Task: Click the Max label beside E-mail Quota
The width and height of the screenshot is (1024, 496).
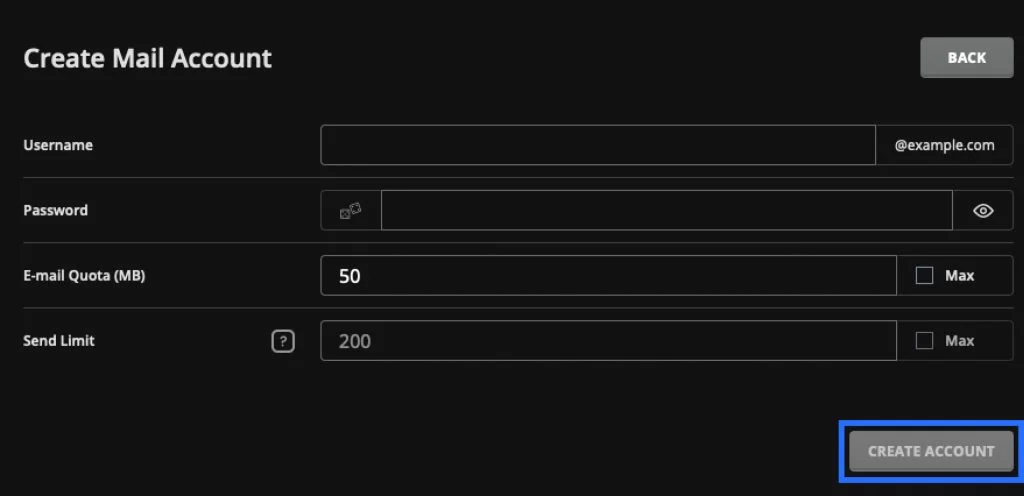Action: (x=959, y=276)
